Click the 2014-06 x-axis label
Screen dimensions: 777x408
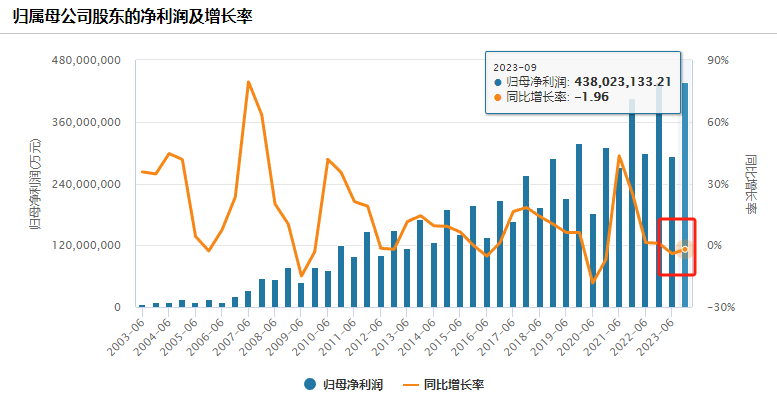(417, 337)
